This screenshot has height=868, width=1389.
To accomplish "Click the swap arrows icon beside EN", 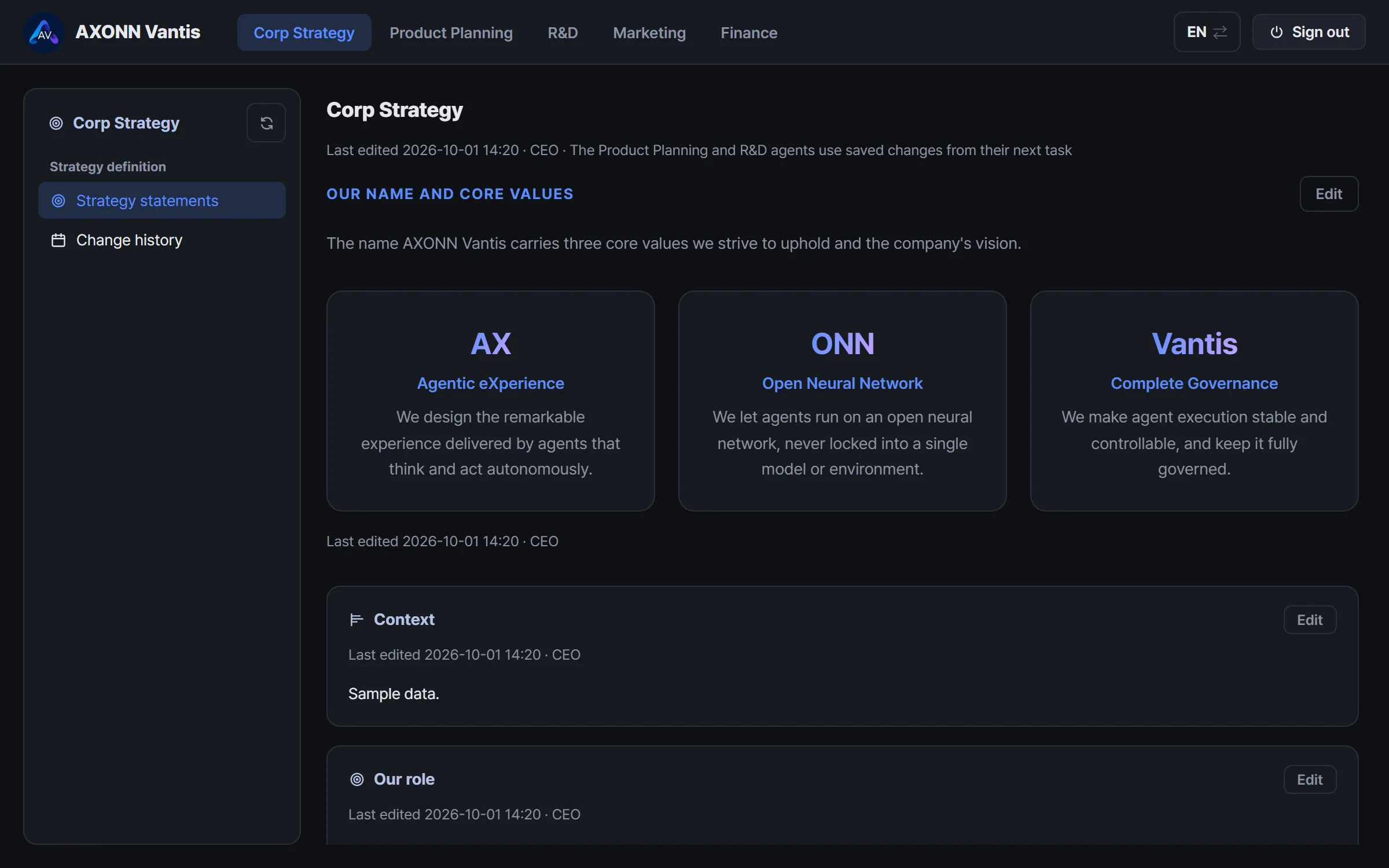I will 1220,32.
